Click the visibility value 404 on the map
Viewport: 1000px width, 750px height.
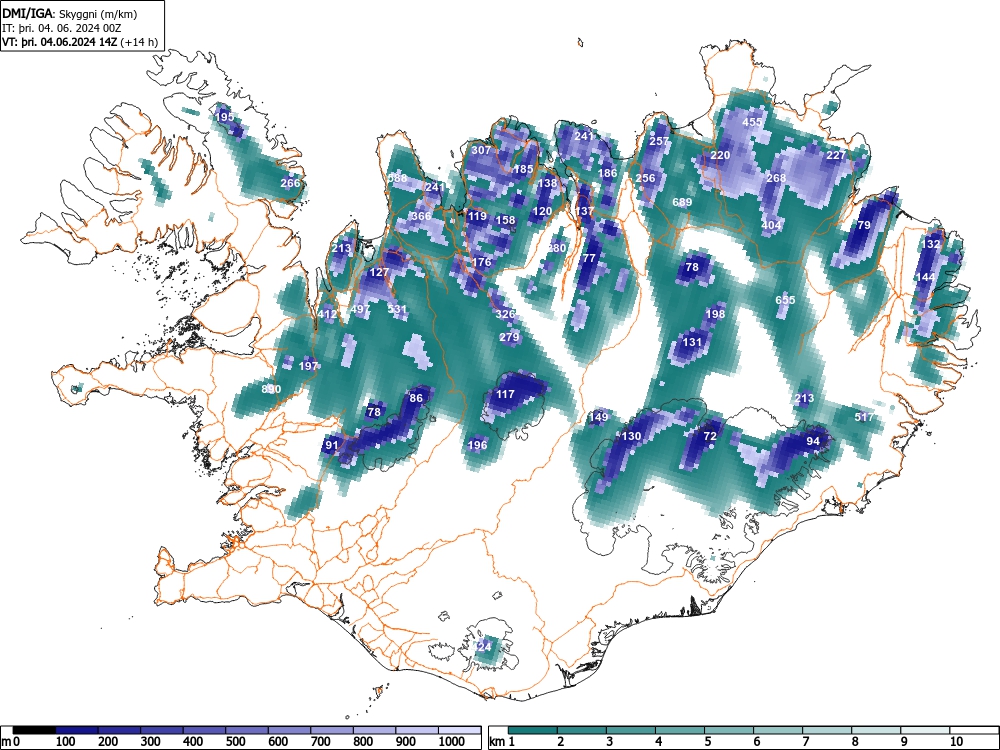pos(771,225)
